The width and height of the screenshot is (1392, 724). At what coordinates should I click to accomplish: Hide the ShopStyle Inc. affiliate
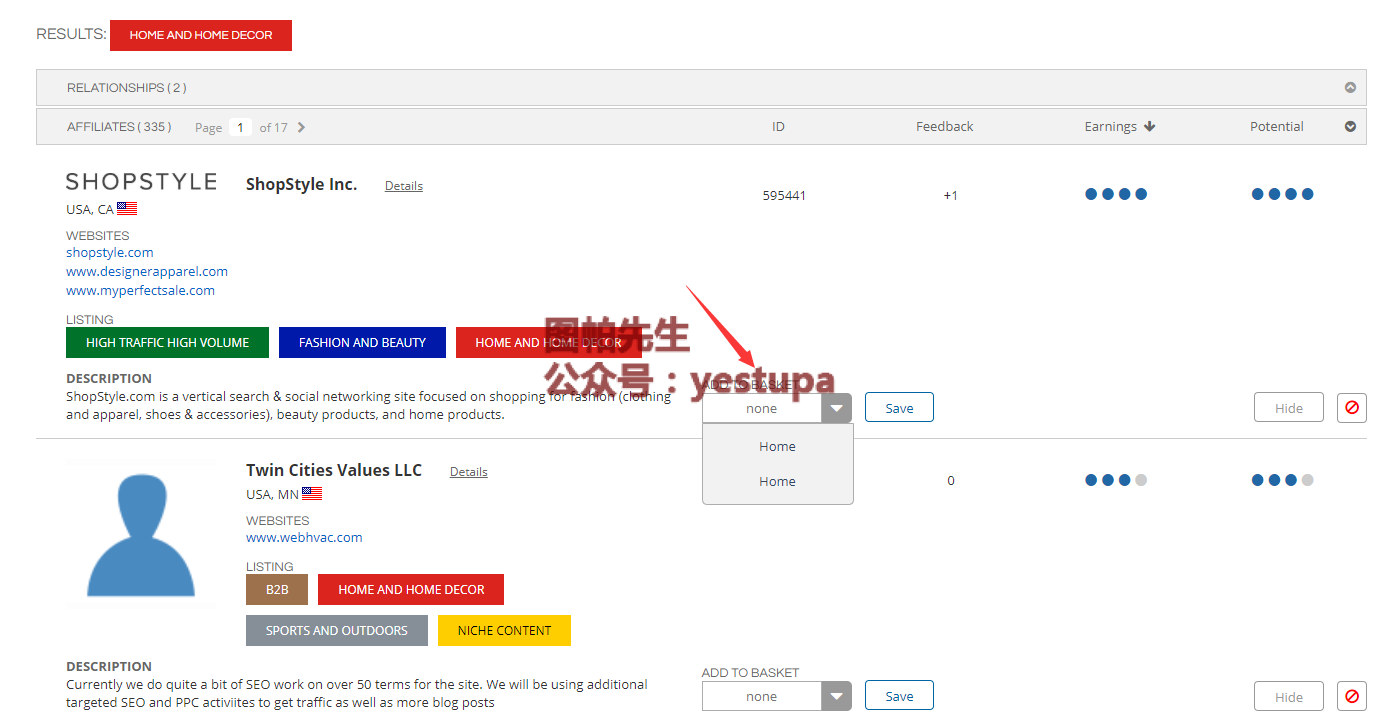(x=1289, y=408)
